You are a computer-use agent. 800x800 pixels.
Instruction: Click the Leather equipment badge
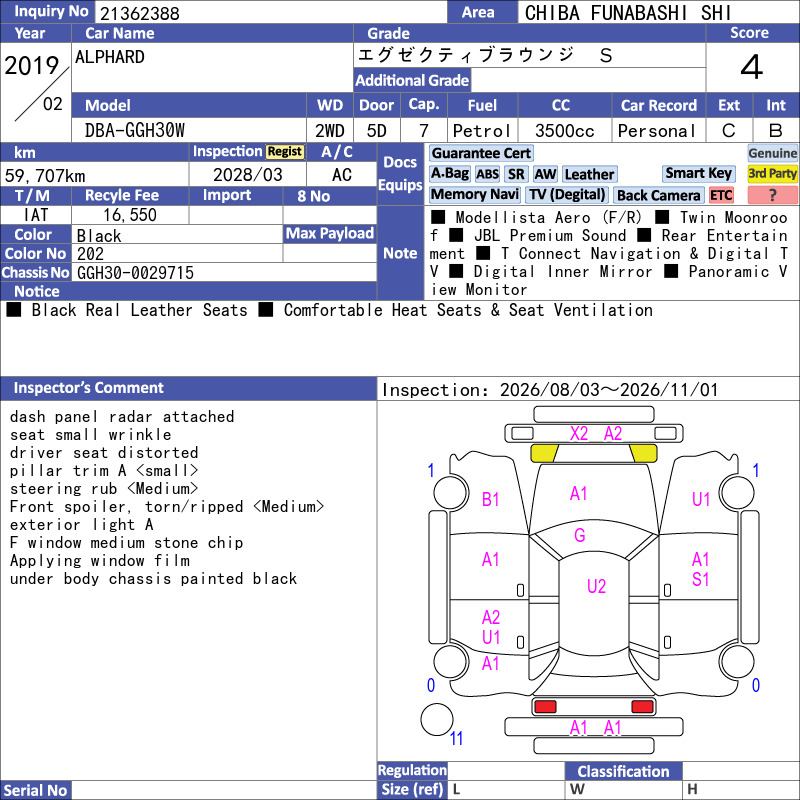tap(589, 174)
